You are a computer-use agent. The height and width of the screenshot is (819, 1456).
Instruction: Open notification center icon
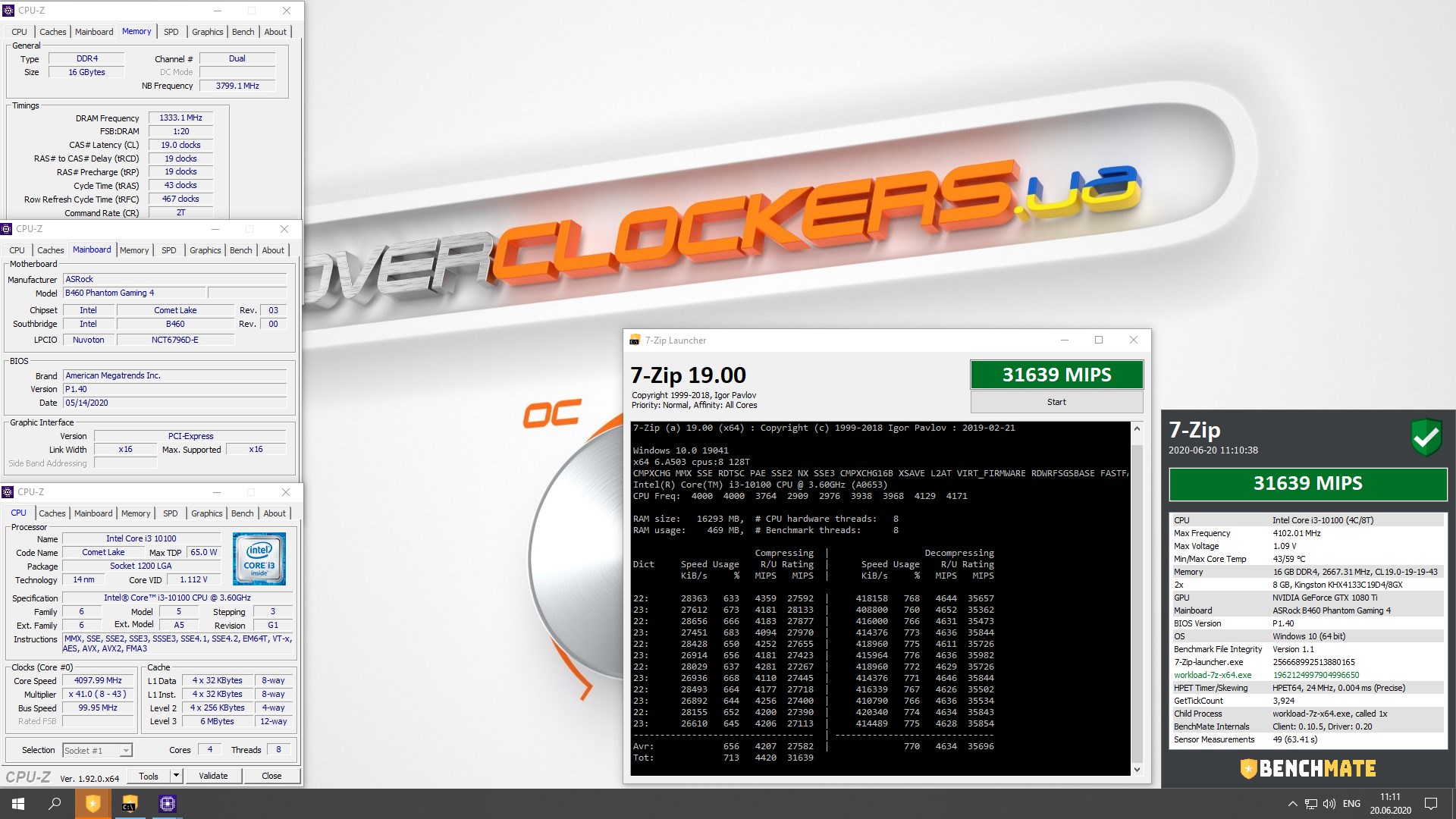pos(1431,804)
